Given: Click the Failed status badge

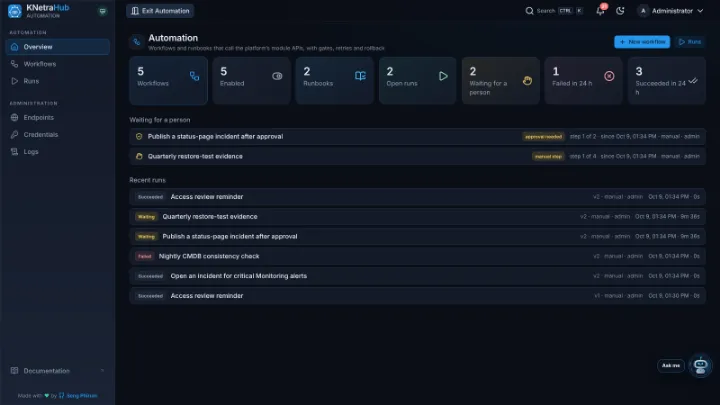Looking at the screenshot, I should (145, 256).
